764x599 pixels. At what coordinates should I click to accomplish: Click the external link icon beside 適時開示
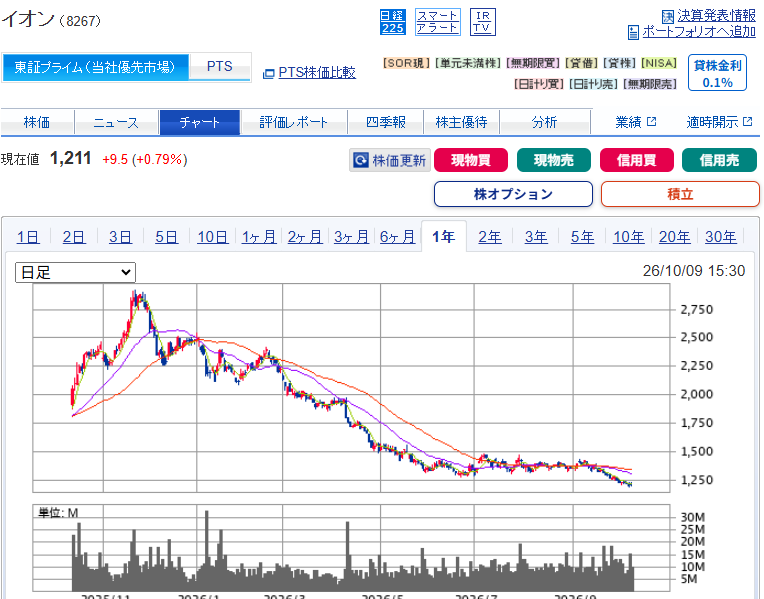[x=747, y=121]
